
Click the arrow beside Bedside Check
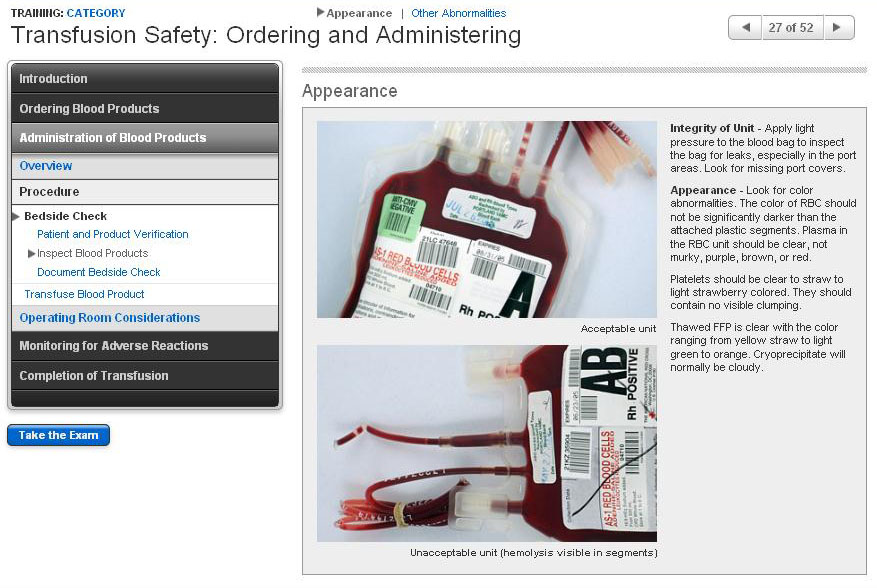click(x=16, y=217)
